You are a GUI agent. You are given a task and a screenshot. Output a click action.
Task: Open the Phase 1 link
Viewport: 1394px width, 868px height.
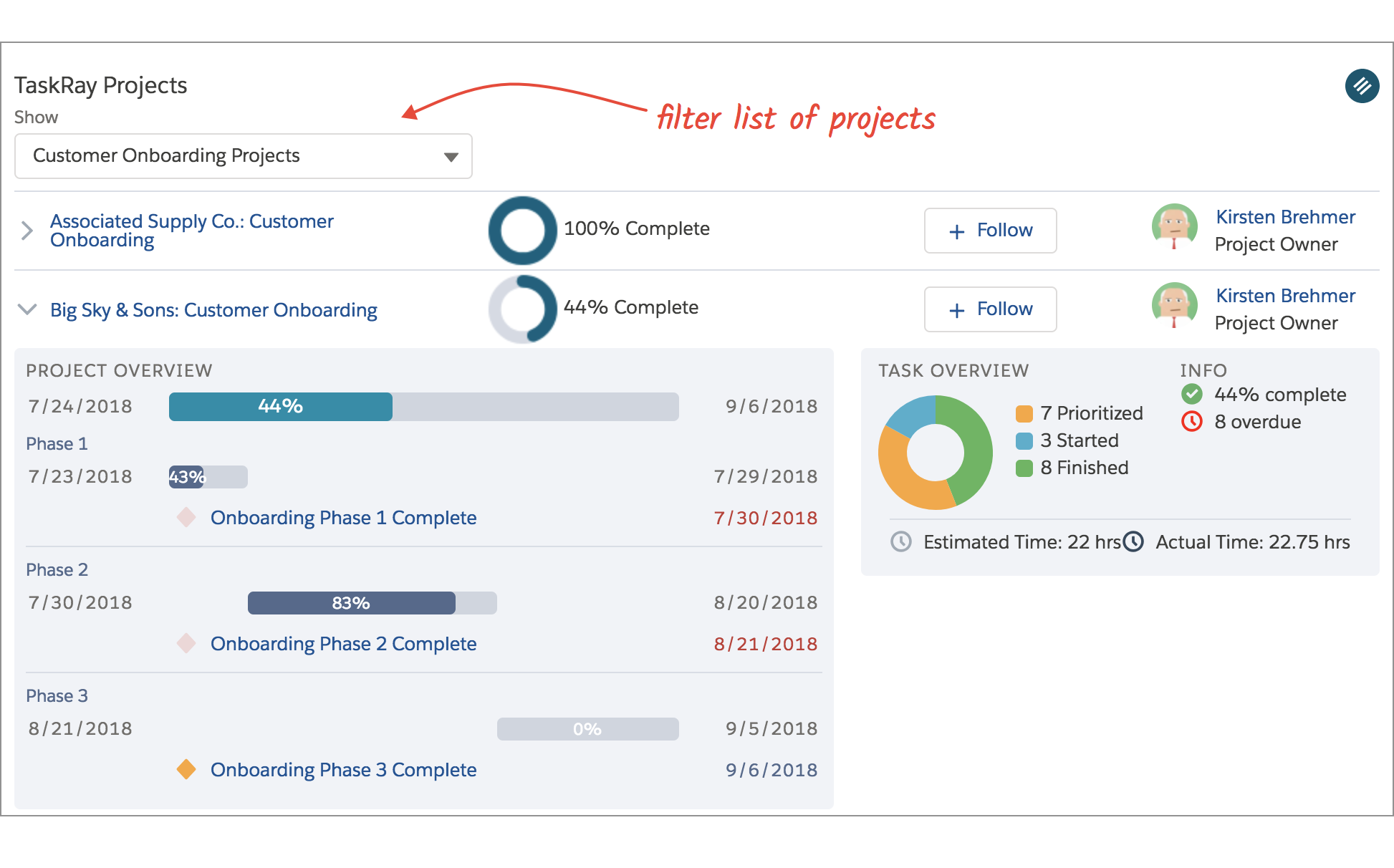57,444
